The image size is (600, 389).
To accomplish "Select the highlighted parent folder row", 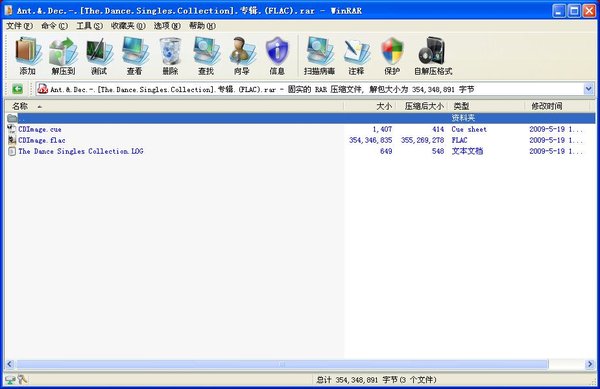I will pos(300,118).
